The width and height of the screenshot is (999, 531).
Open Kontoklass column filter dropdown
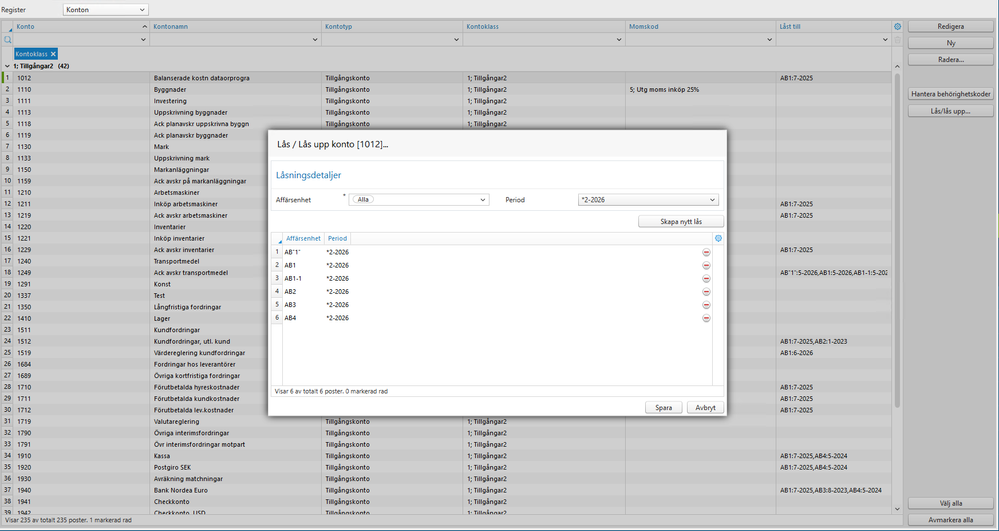click(619, 40)
